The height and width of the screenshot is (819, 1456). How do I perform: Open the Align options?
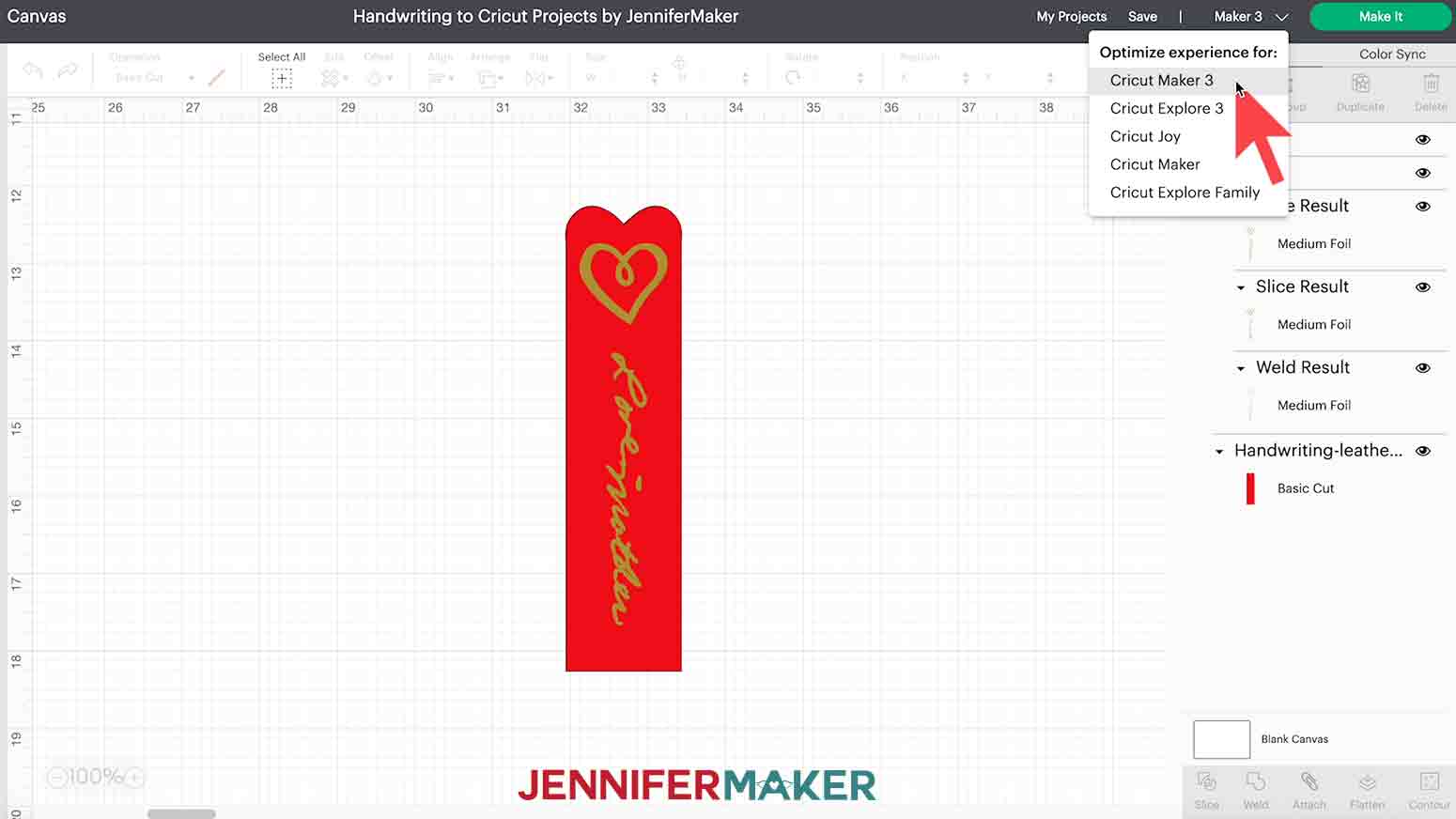click(x=440, y=79)
